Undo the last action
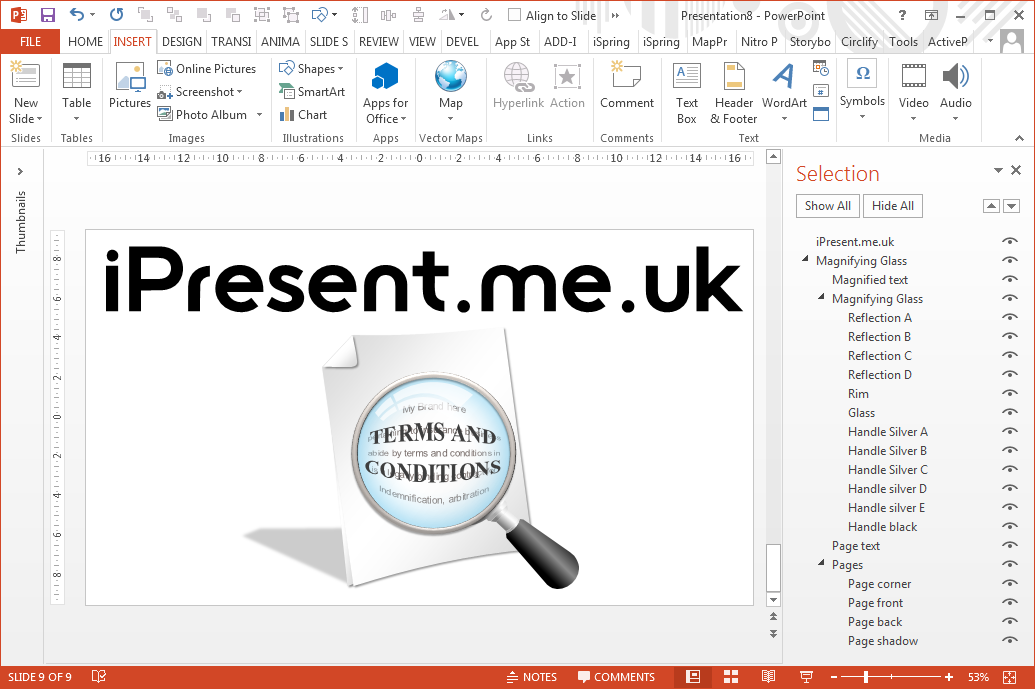The width and height of the screenshot is (1035, 689). coord(77,15)
